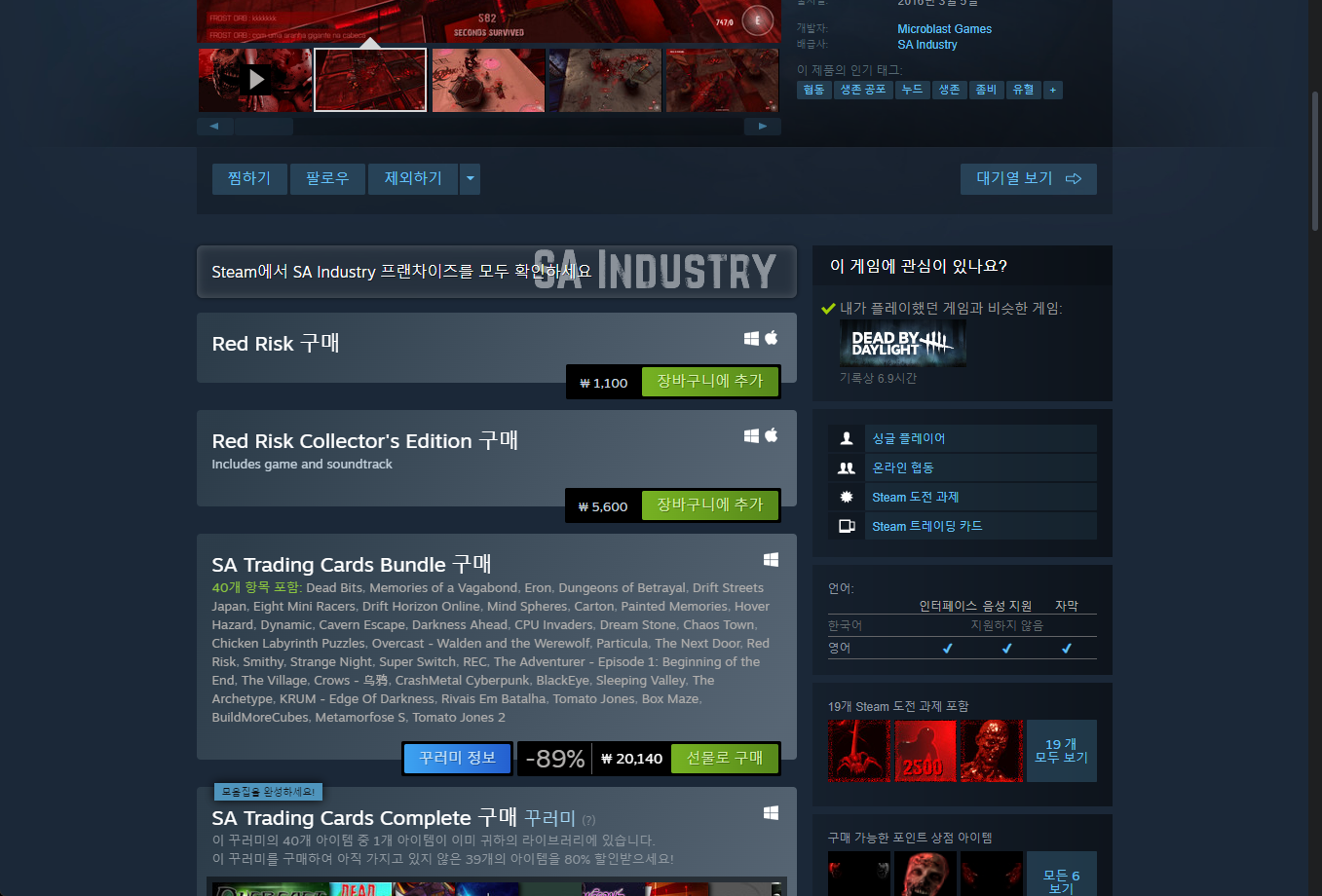View all 19 achievements button
Screen dimensions: 1322x896
tap(1062, 751)
